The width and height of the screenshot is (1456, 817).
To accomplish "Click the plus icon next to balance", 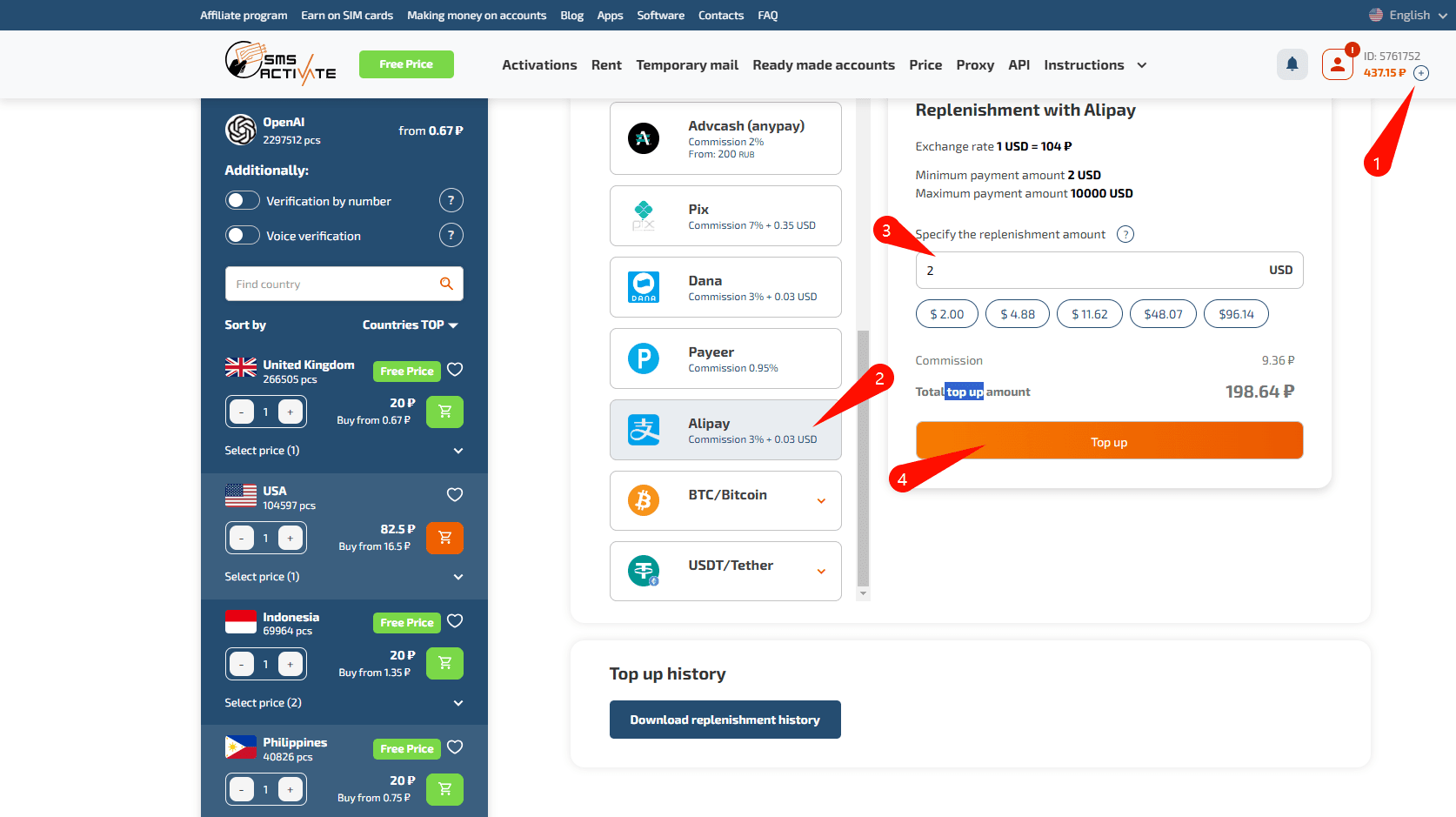I will click(1421, 73).
